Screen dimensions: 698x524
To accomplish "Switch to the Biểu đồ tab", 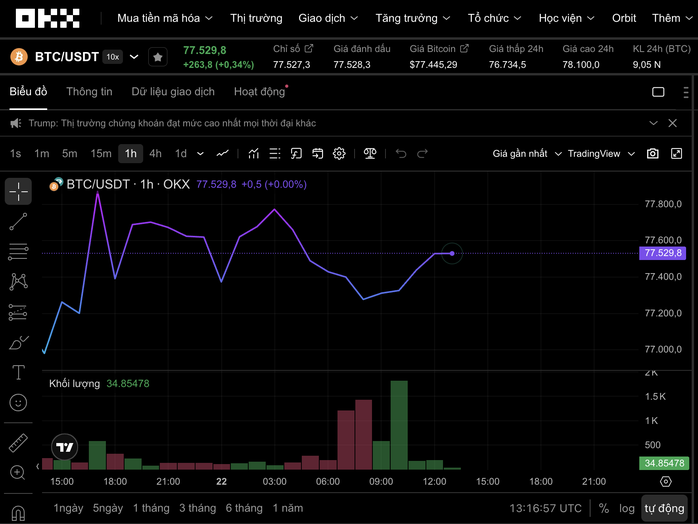I will [x=28, y=92].
